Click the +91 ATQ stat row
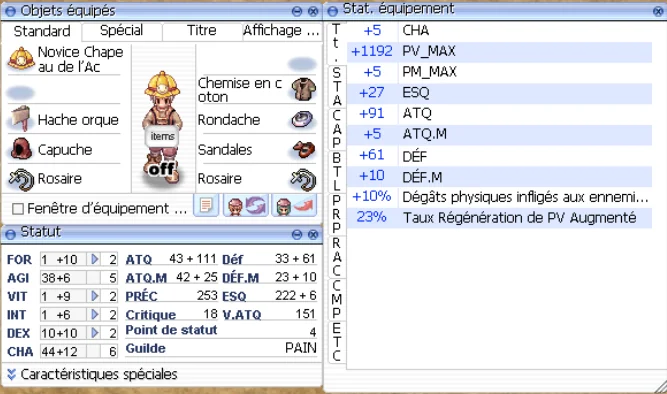 pos(499,114)
